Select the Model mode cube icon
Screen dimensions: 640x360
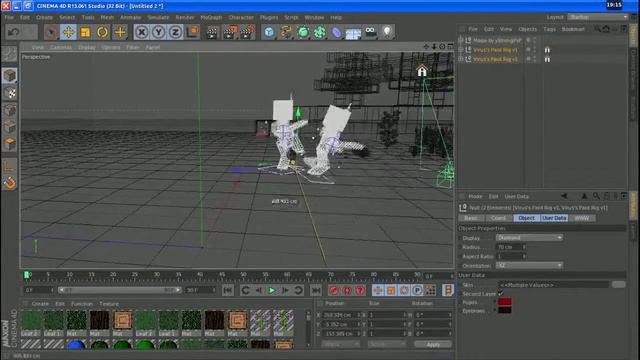(9, 76)
